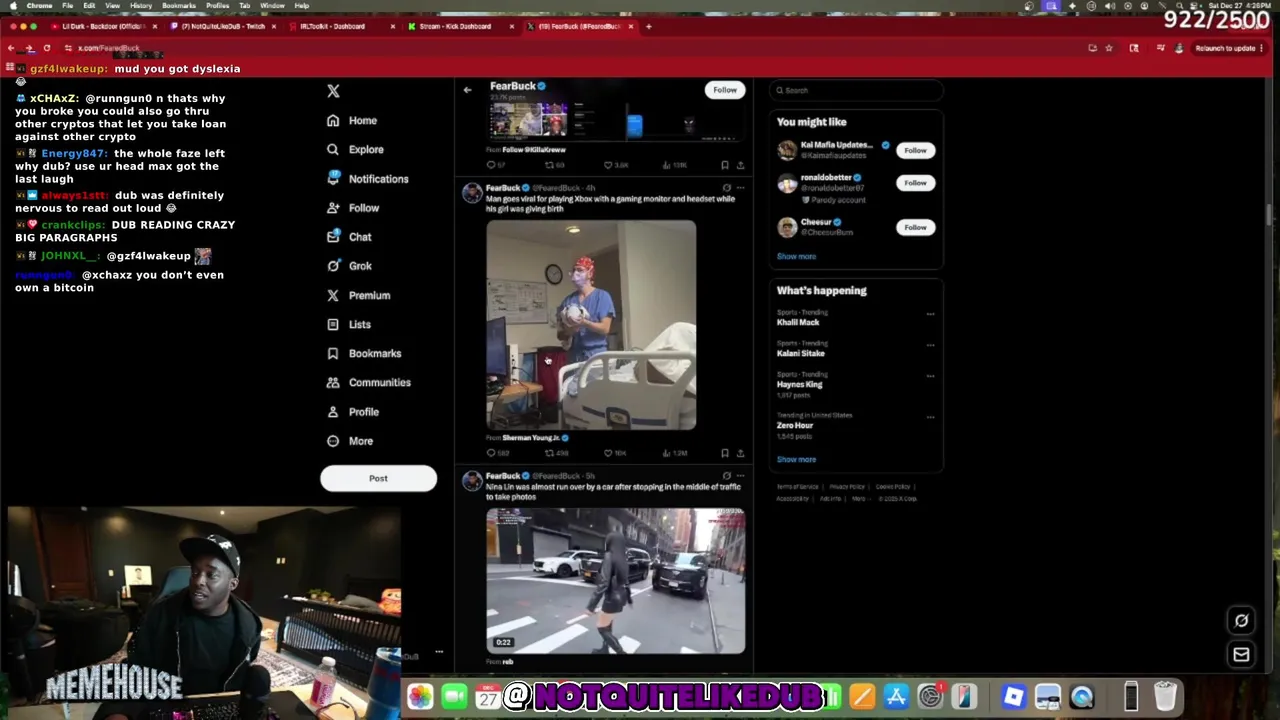Click the Grok icon on Xbox birth post
Viewport: 1280px width, 720px height.
point(726,188)
